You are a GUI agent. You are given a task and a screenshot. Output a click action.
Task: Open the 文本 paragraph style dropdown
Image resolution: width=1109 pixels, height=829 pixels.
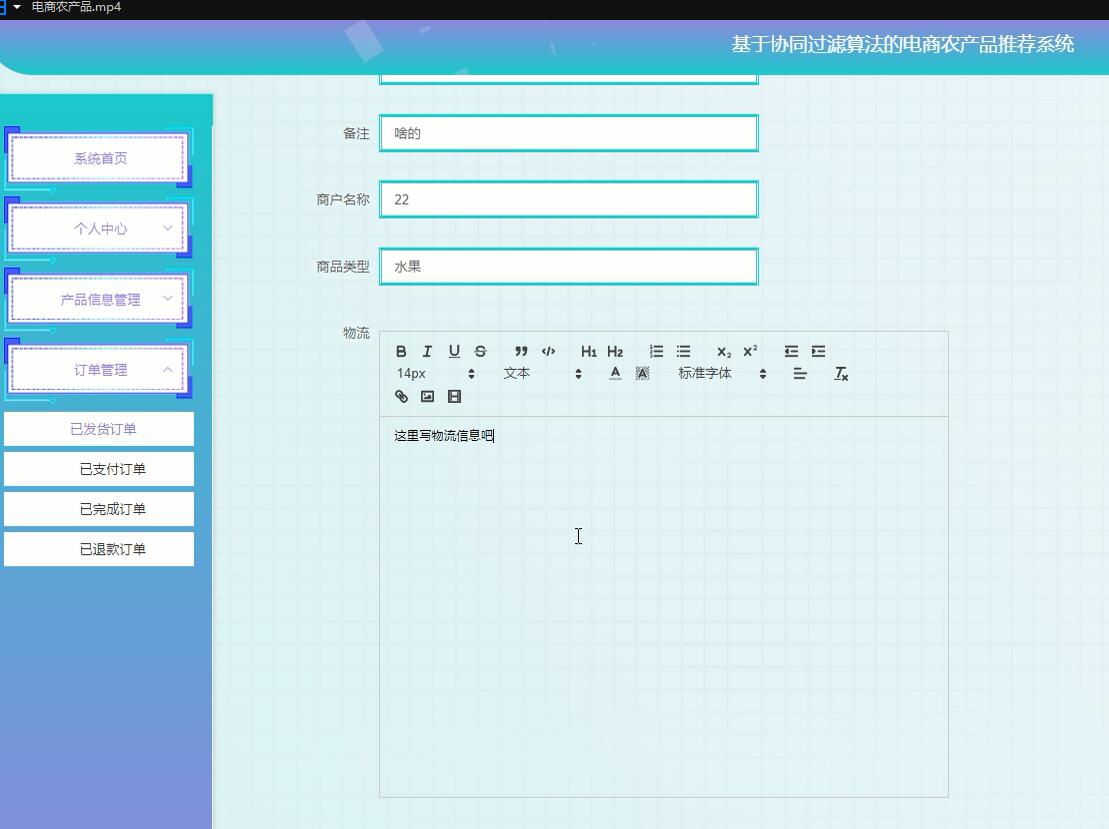point(542,373)
